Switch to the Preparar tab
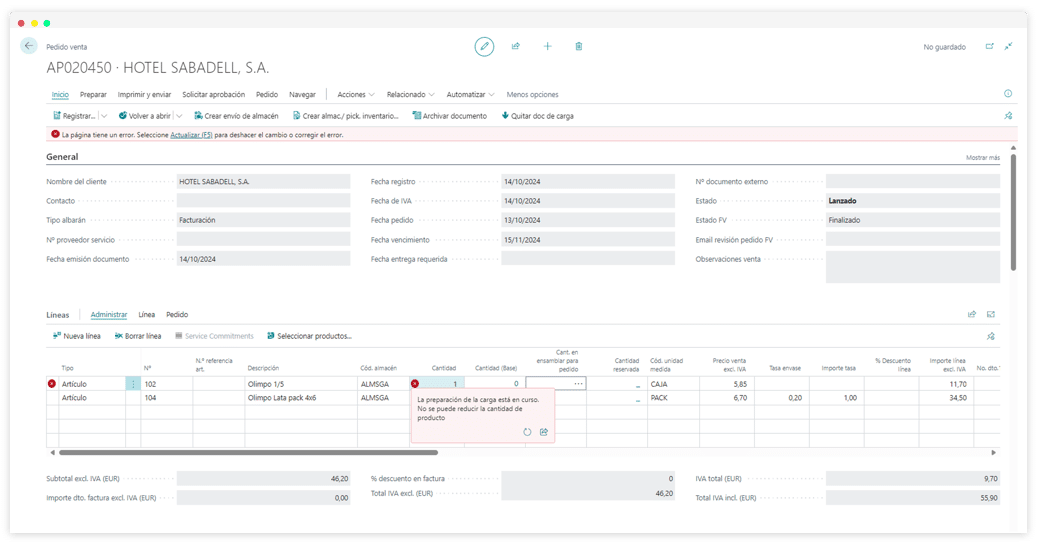Viewport: 1045px width, 549px height. tap(93, 94)
